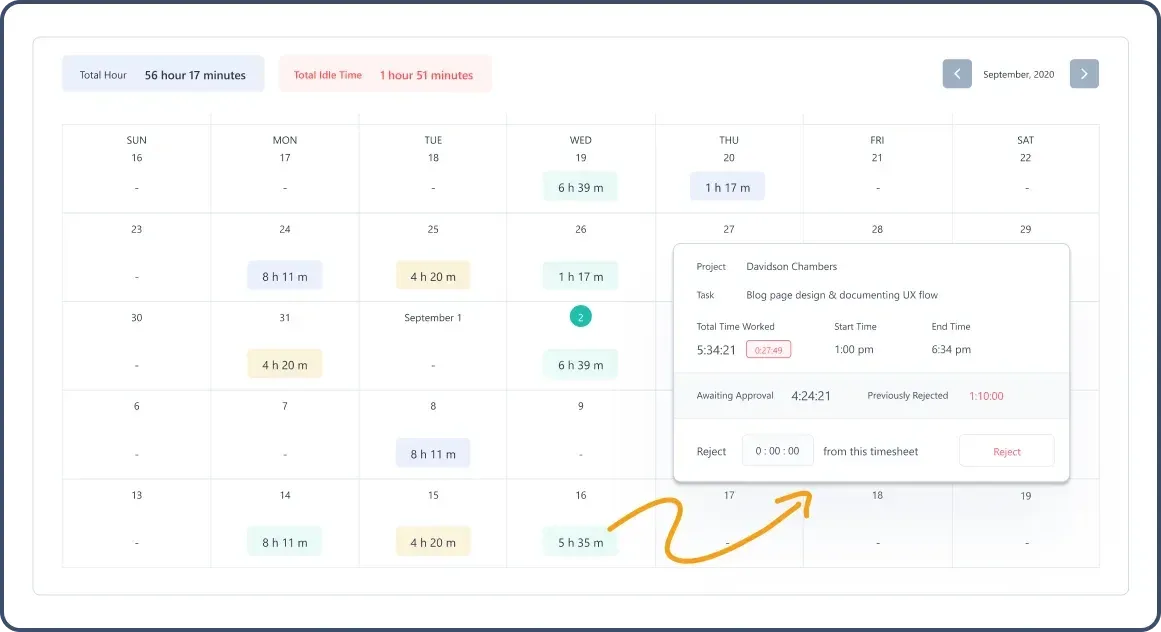Open the September, 2020 month selector
This screenshot has height=632, width=1161.
[1019, 73]
